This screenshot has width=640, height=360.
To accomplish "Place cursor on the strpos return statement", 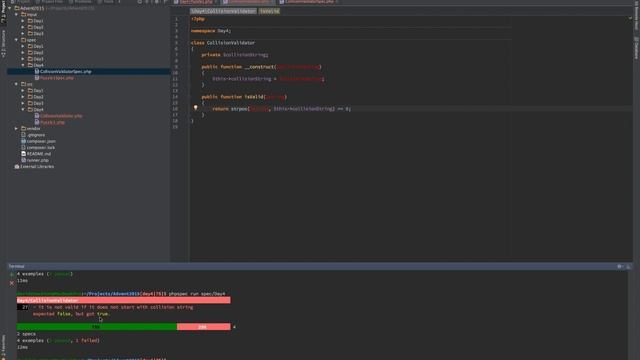I will tap(281, 109).
